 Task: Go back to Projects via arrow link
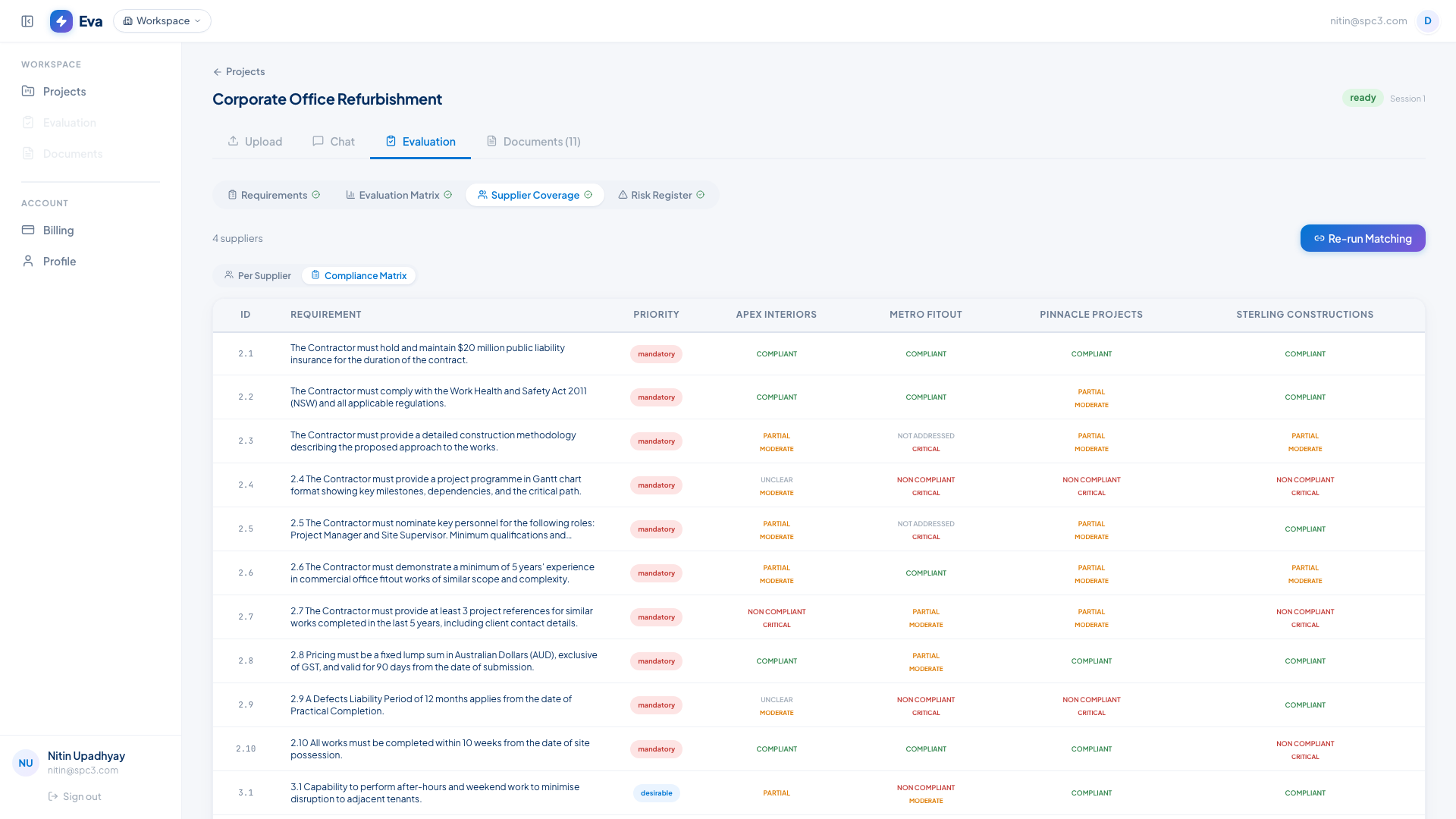(239, 72)
